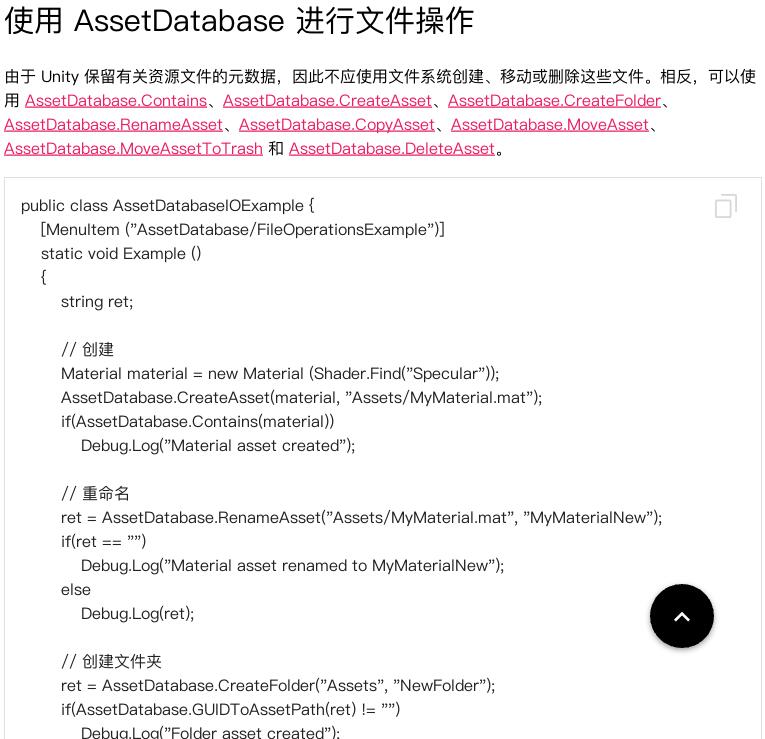765x739 pixels.
Task: Click the AssetDatabase.CreateAsset(material...) code line
Action: (302, 398)
